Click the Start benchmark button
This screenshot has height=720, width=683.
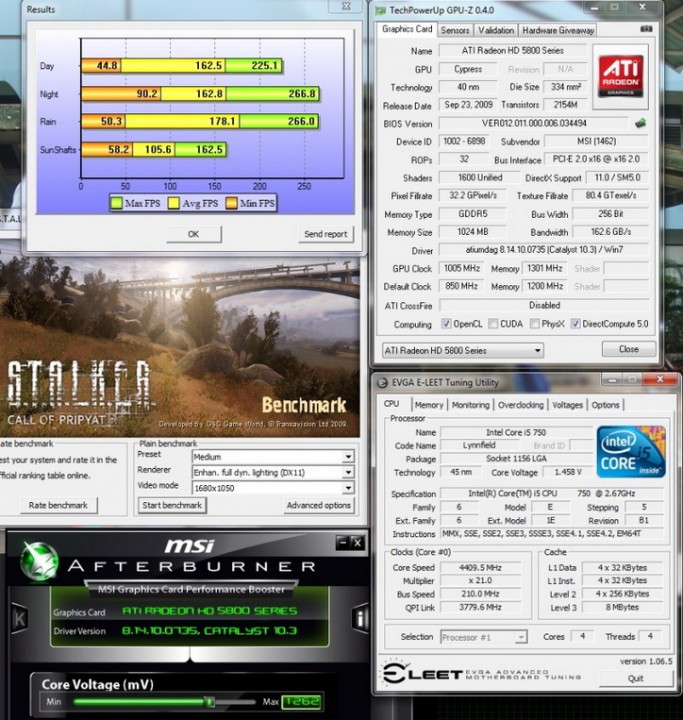tap(172, 505)
